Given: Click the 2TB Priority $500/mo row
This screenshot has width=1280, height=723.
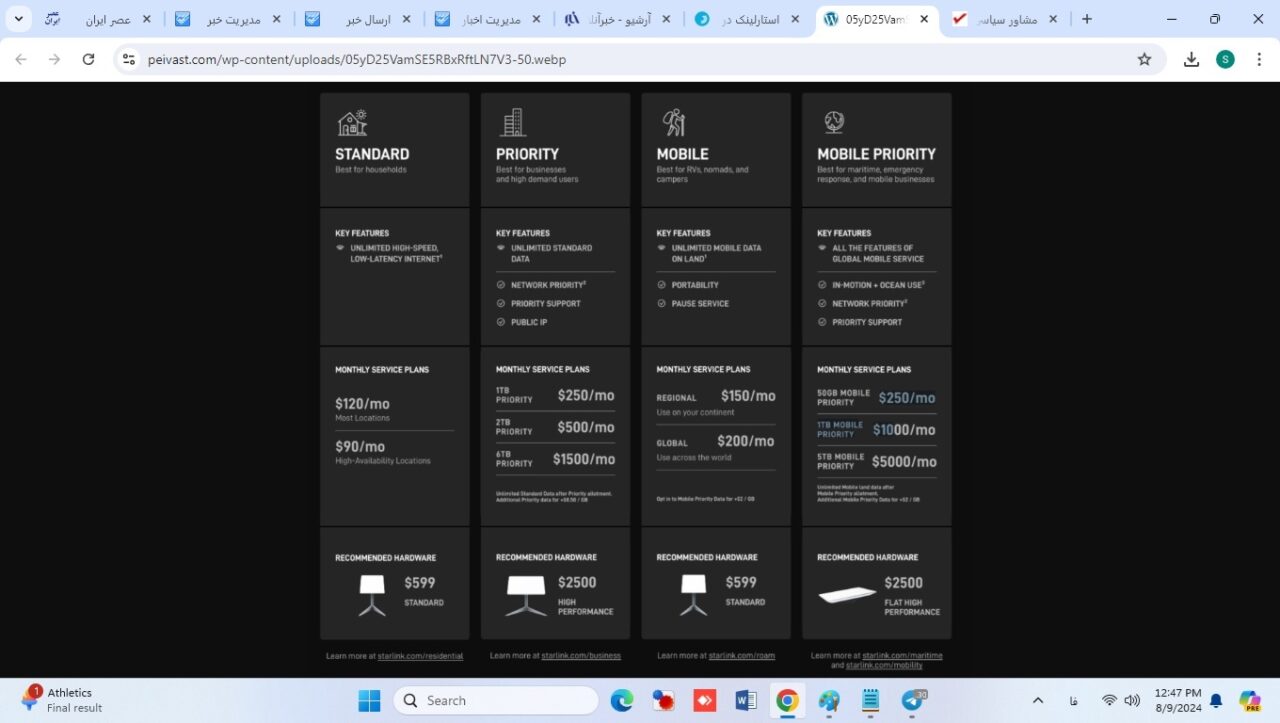Looking at the screenshot, I should [x=555, y=427].
